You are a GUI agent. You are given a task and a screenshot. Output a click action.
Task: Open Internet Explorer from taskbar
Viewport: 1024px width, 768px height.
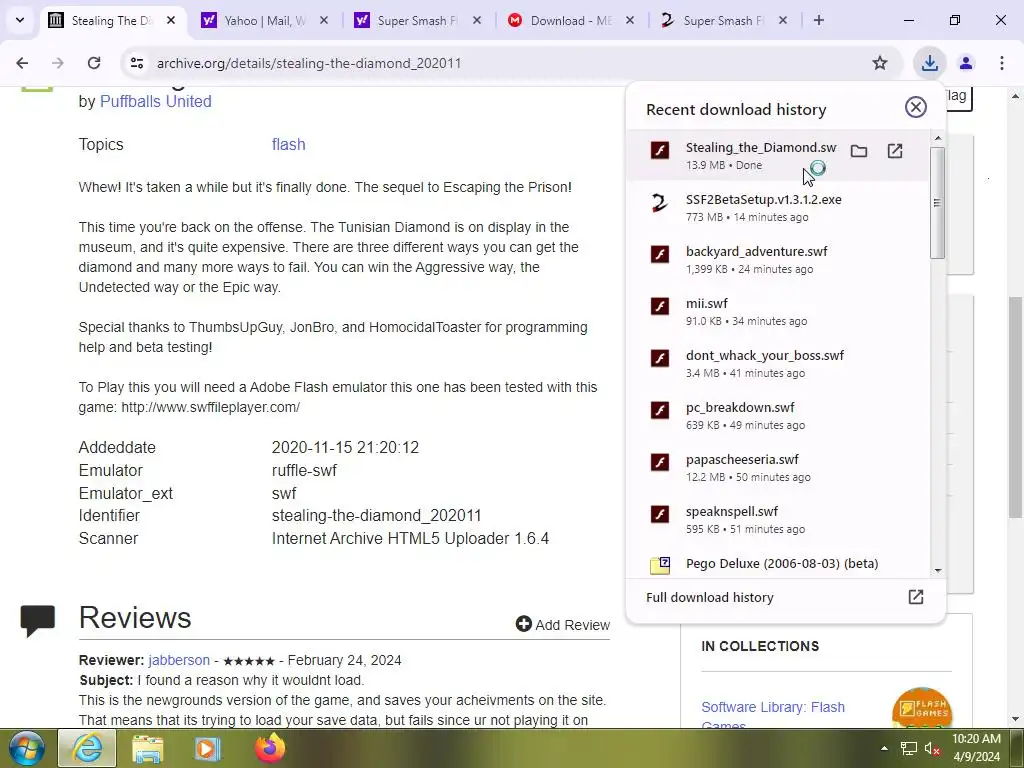tap(88, 748)
